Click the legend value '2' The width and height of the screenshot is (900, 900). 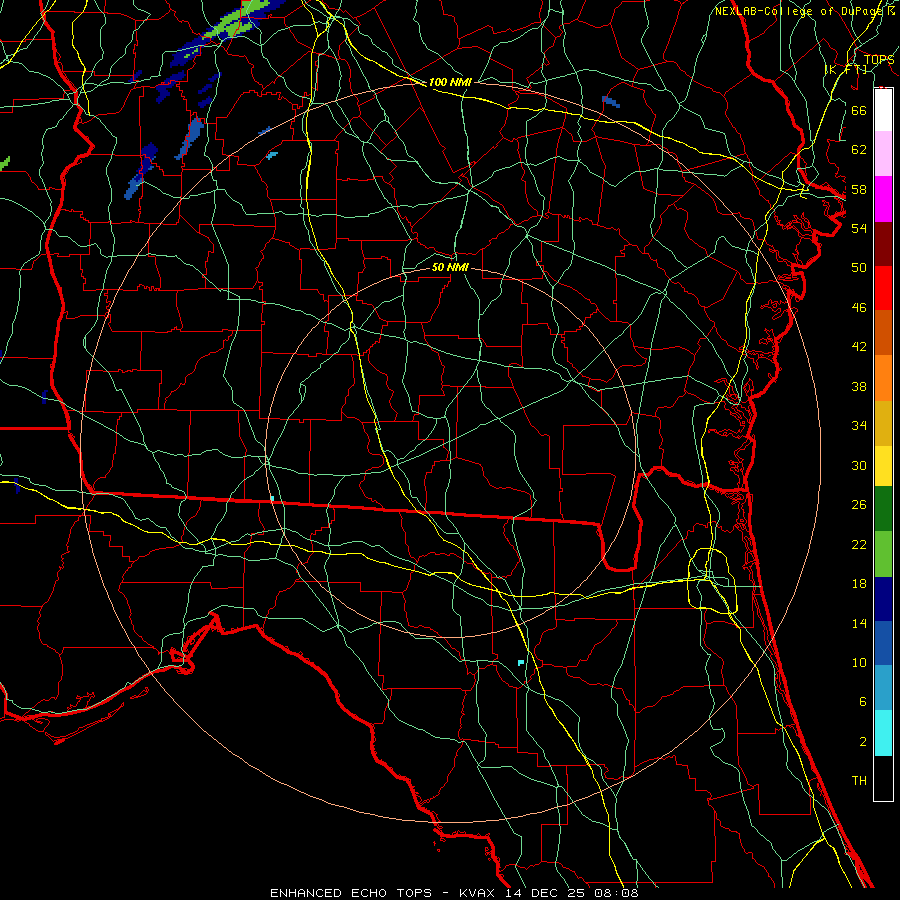(862, 742)
